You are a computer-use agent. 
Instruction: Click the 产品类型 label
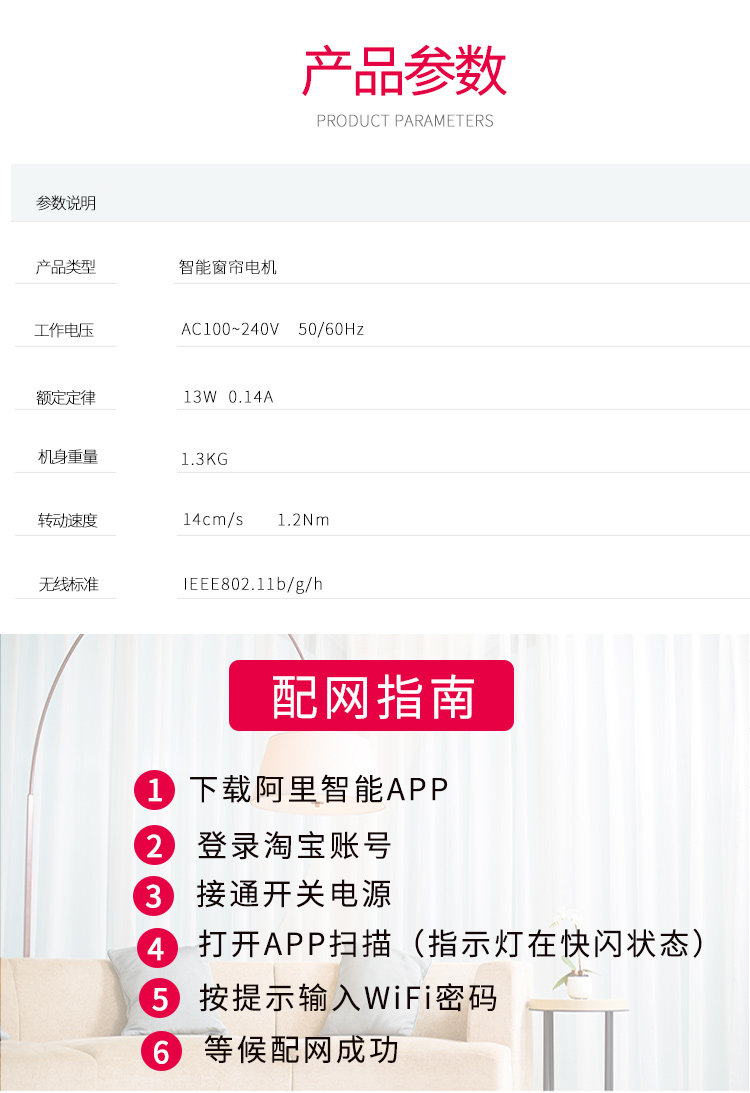[66, 267]
